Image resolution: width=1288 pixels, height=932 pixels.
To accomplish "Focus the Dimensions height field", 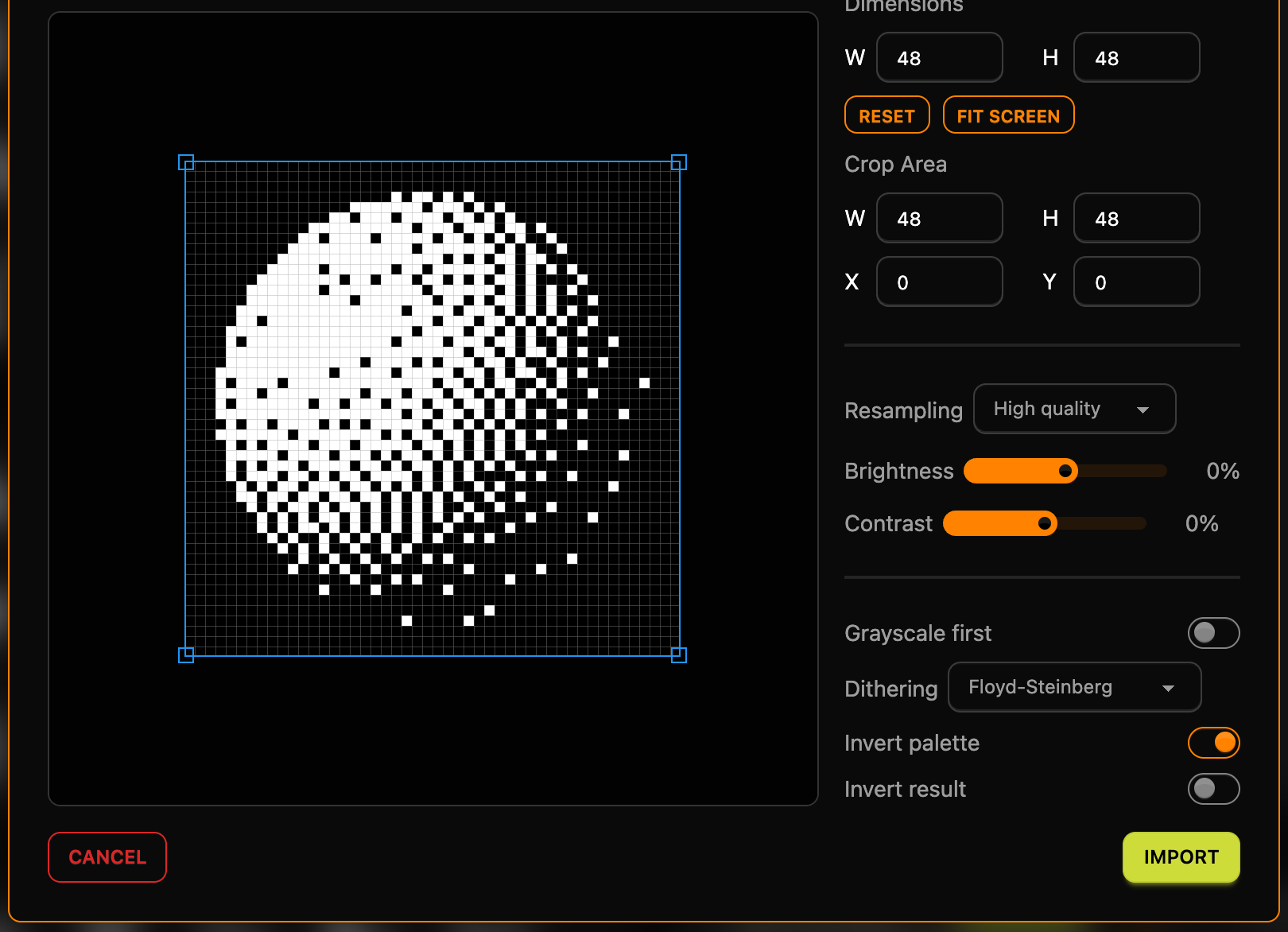I will pyautogui.click(x=1136, y=57).
